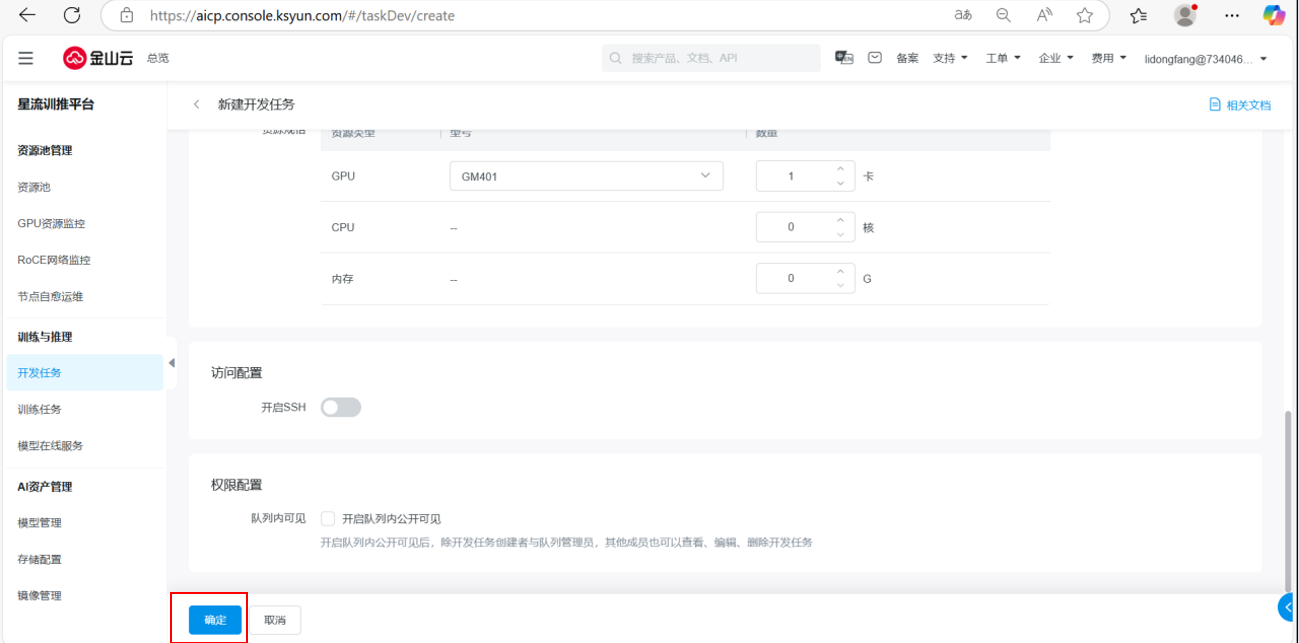Refresh the page in the browser

pyautogui.click(x=72, y=15)
